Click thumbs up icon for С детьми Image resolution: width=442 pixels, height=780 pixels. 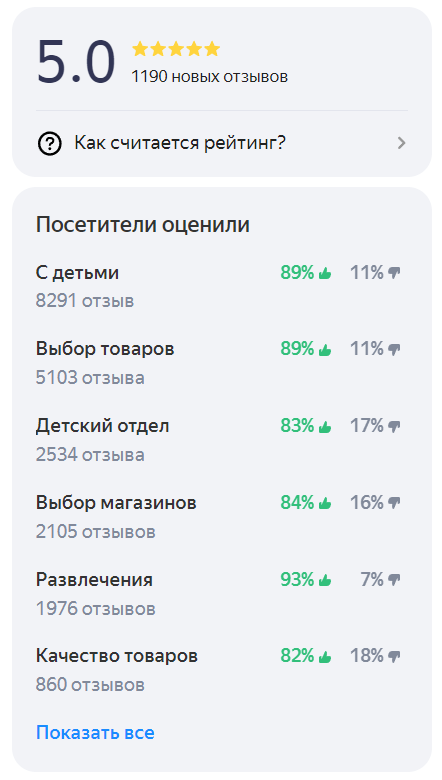(x=325, y=273)
